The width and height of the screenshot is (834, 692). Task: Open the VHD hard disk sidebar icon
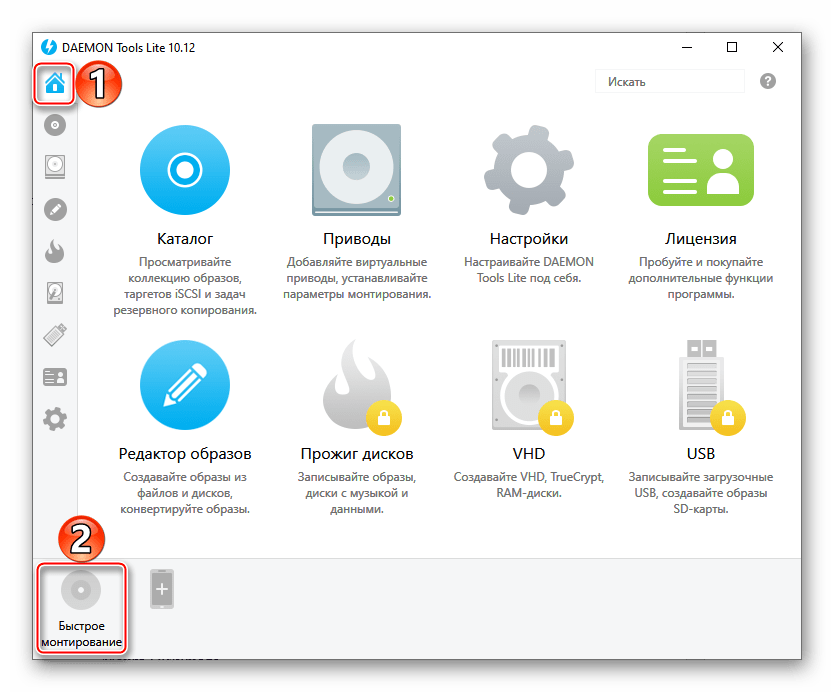tap(55, 293)
